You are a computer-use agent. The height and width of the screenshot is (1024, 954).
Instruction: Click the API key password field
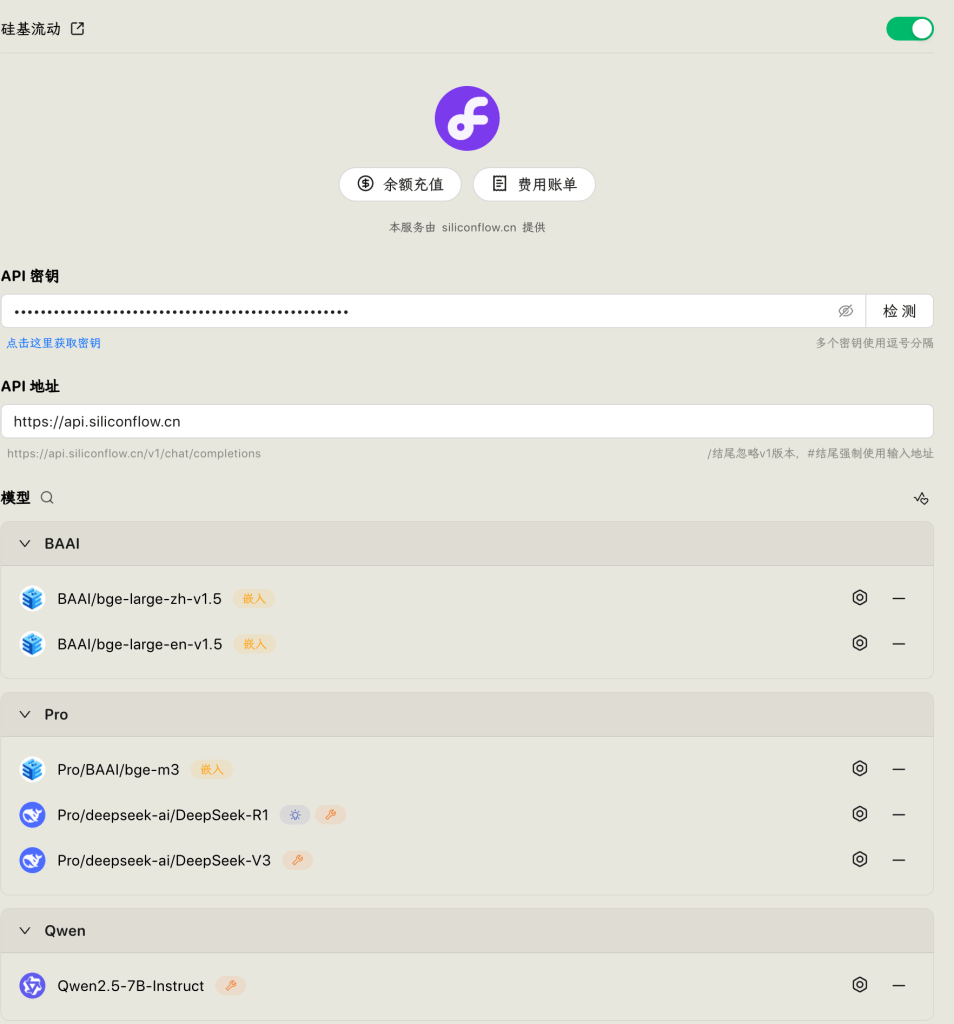click(420, 311)
